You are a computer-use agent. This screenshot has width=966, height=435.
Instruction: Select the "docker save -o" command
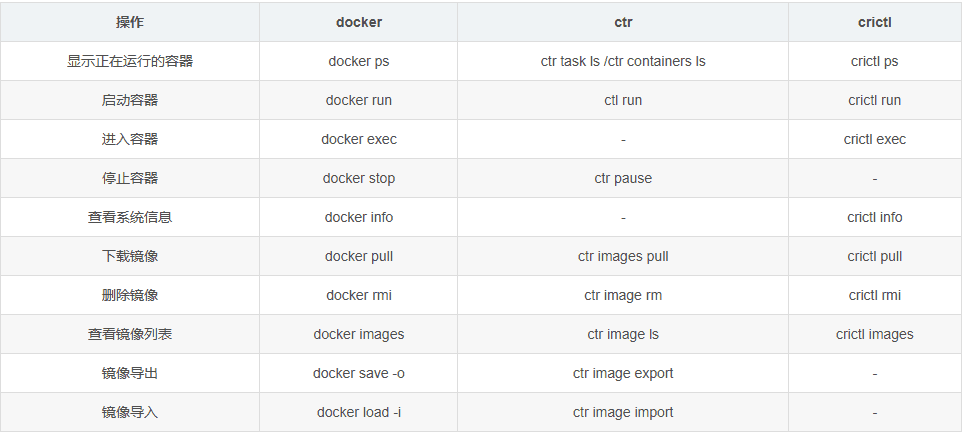pyautogui.click(x=359, y=373)
